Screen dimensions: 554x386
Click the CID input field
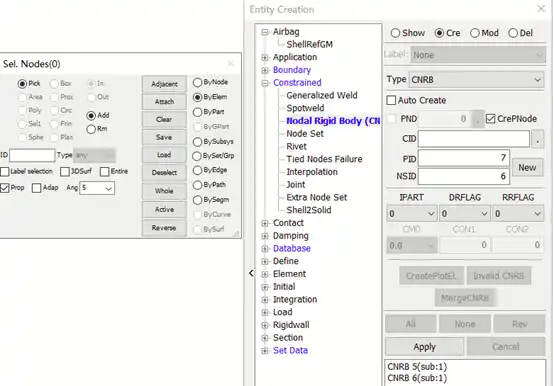click(x=474, y=139)
